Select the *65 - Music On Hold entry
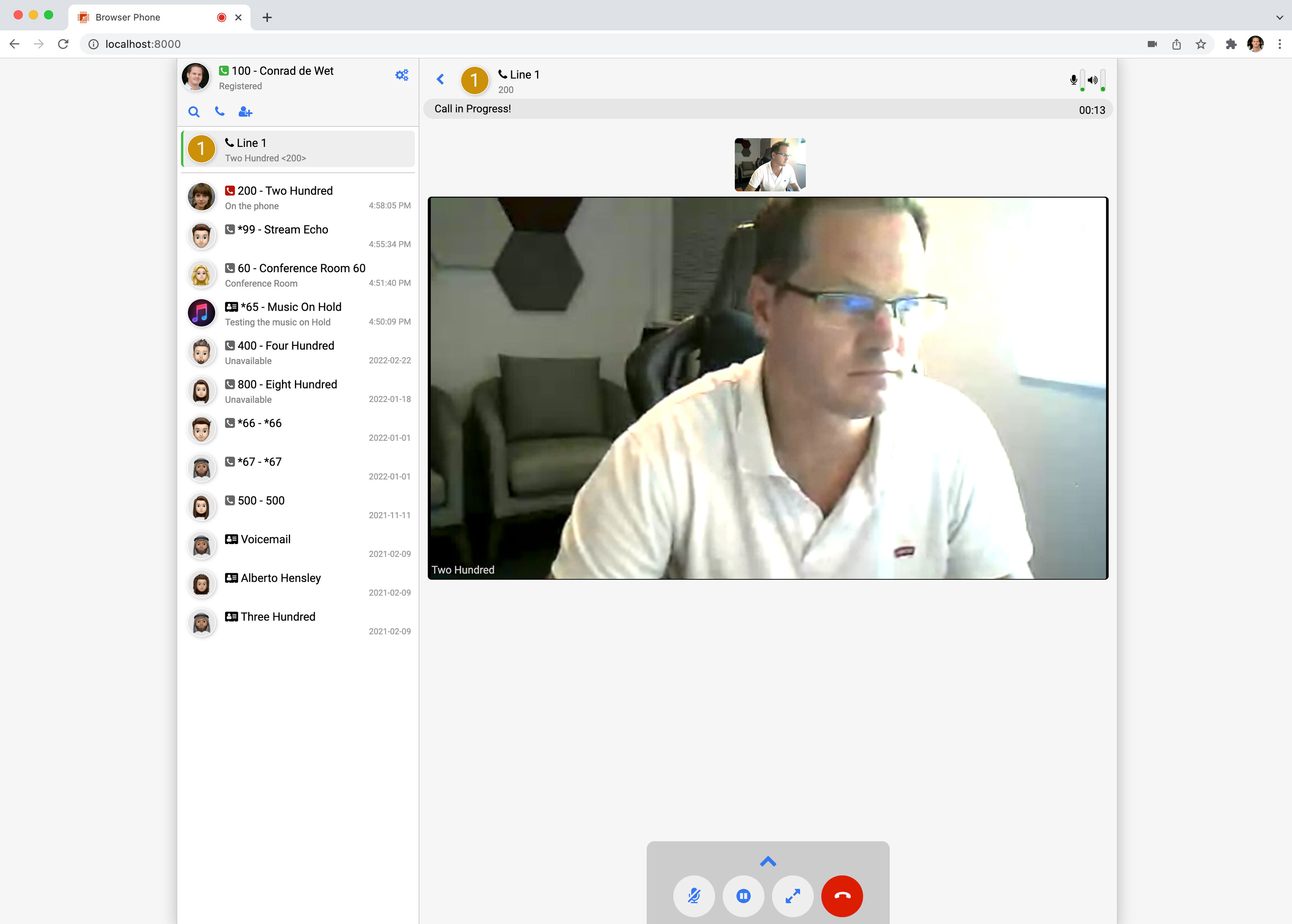This screenshot has width=1292, height=924. click(x=298, y=314)
